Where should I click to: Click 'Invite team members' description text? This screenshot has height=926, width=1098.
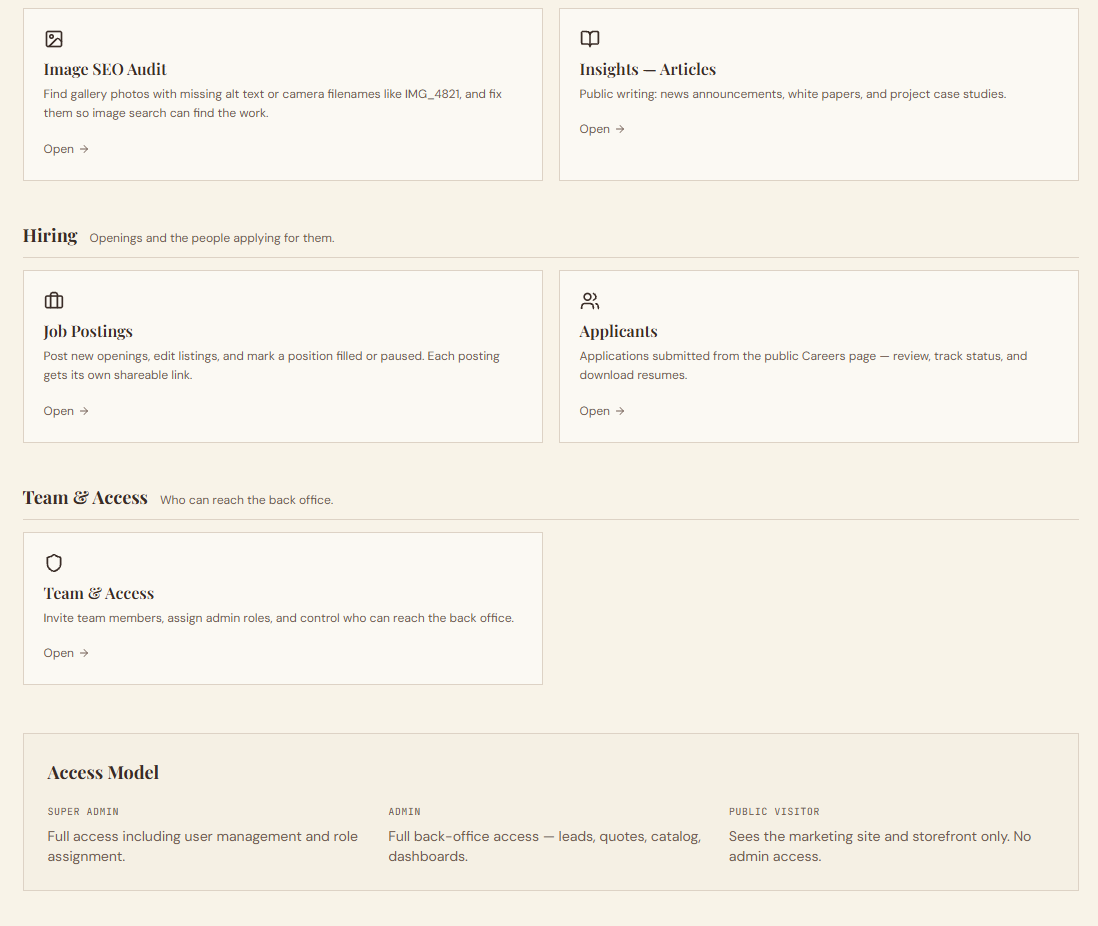point(279,618)
